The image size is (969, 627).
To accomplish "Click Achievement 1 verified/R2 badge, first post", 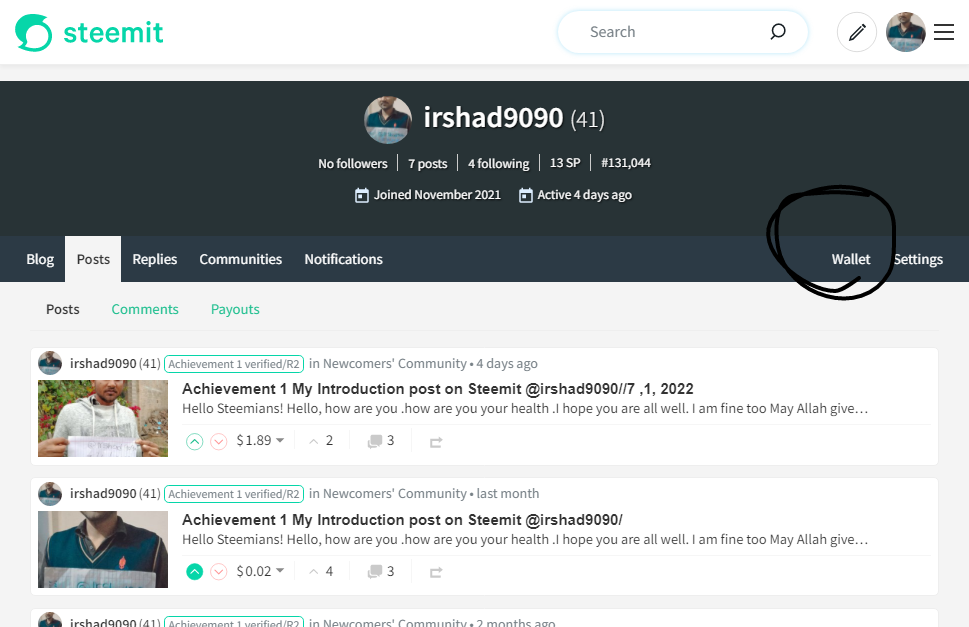I will click(x=234, y=364).
